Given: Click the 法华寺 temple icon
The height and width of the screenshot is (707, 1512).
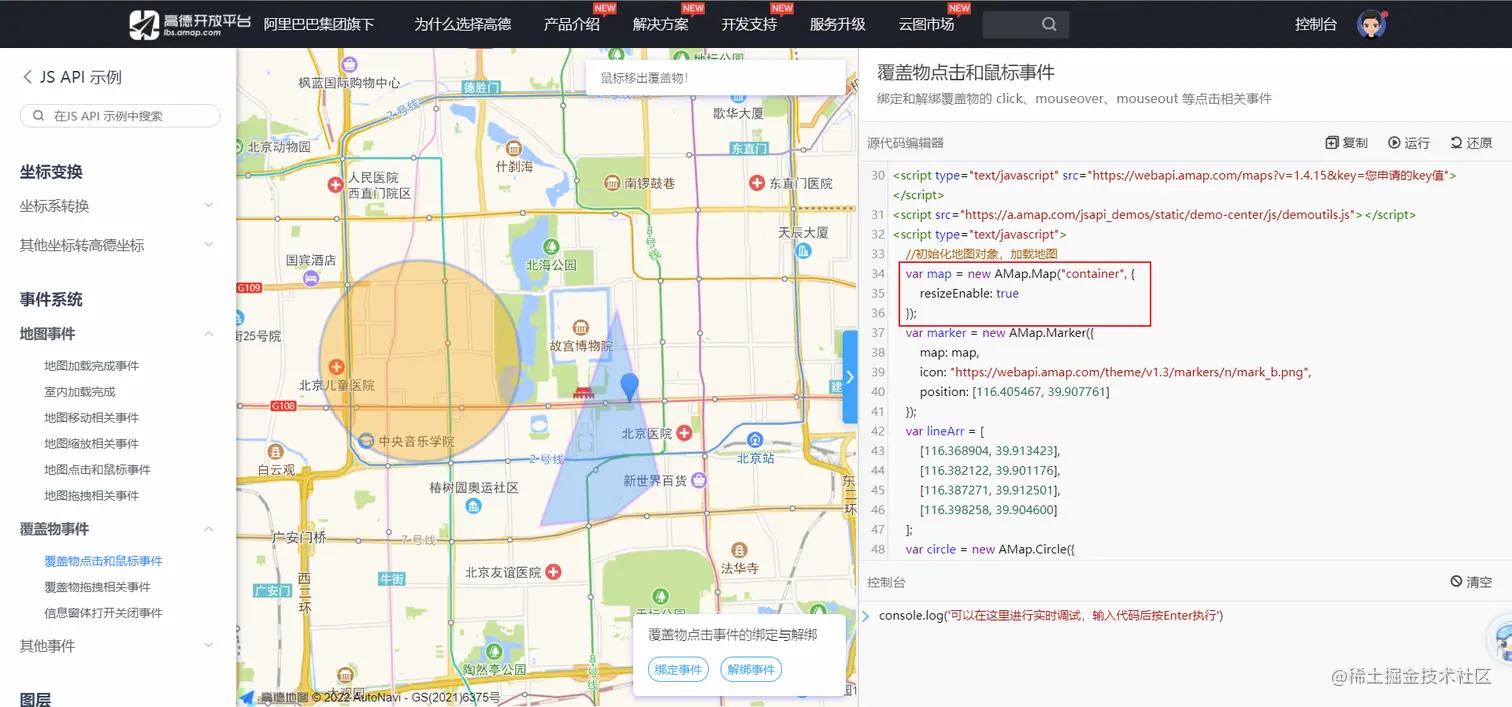Looking at the screenshot, I should tap(739, 550).
